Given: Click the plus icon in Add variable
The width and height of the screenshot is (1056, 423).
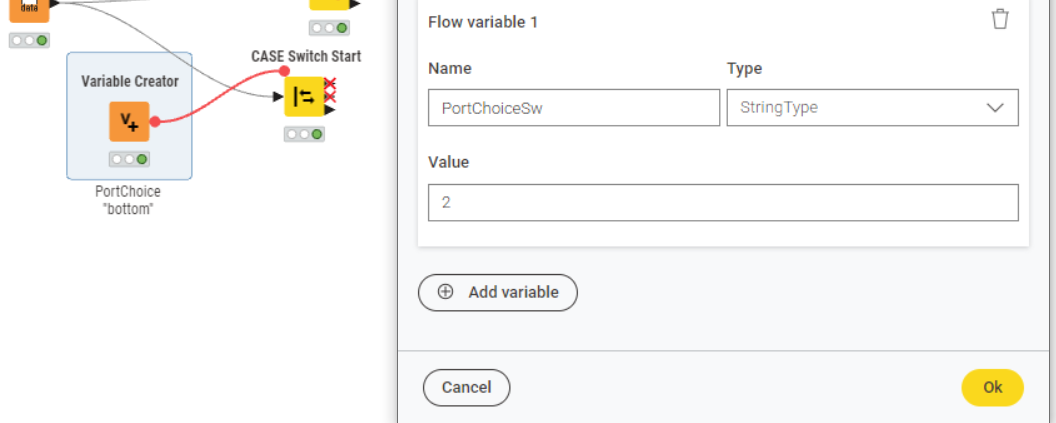Looking at the screenshot, I should pos(446,293).
